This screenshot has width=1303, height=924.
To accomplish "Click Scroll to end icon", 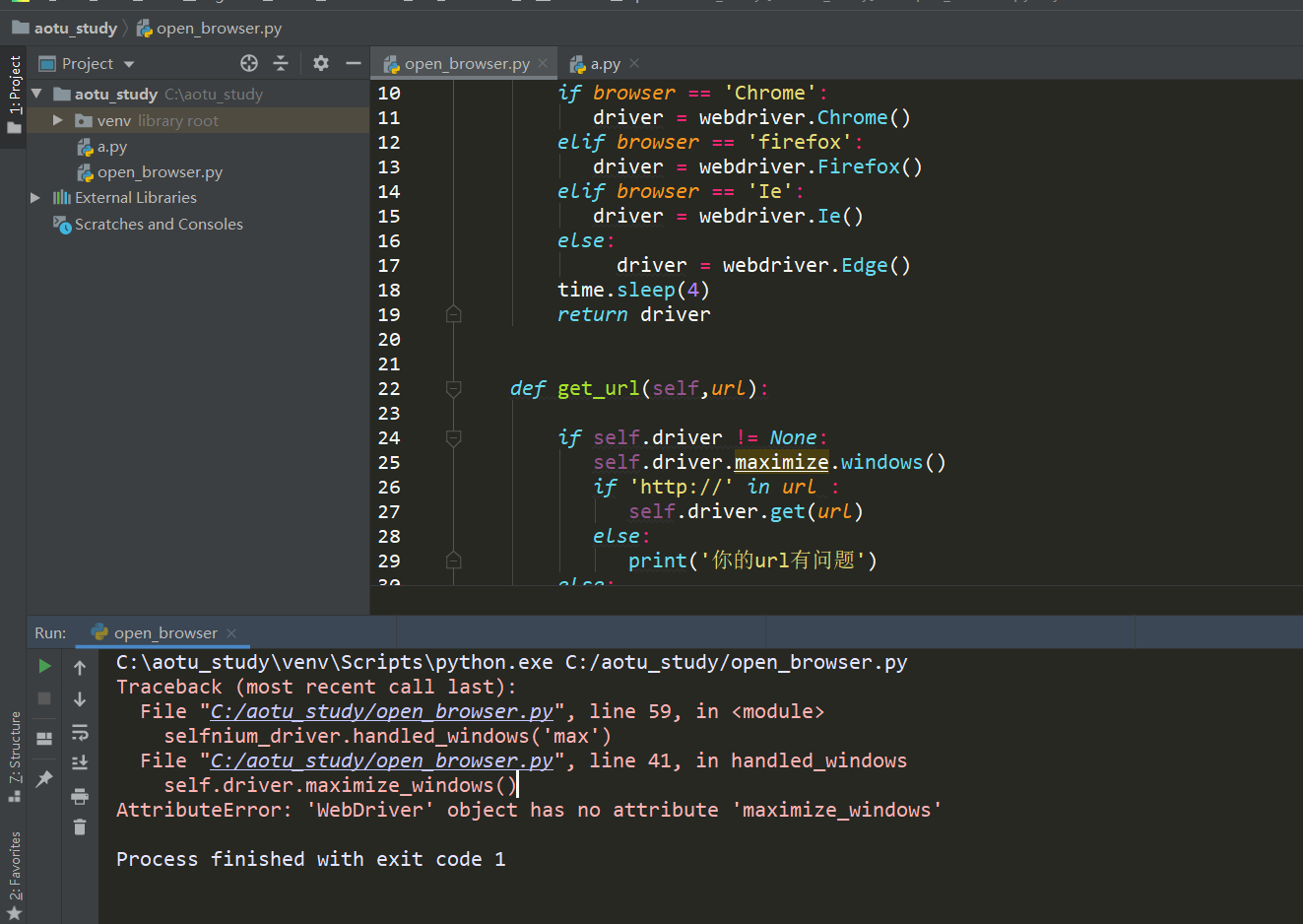I will coord(80,762).
